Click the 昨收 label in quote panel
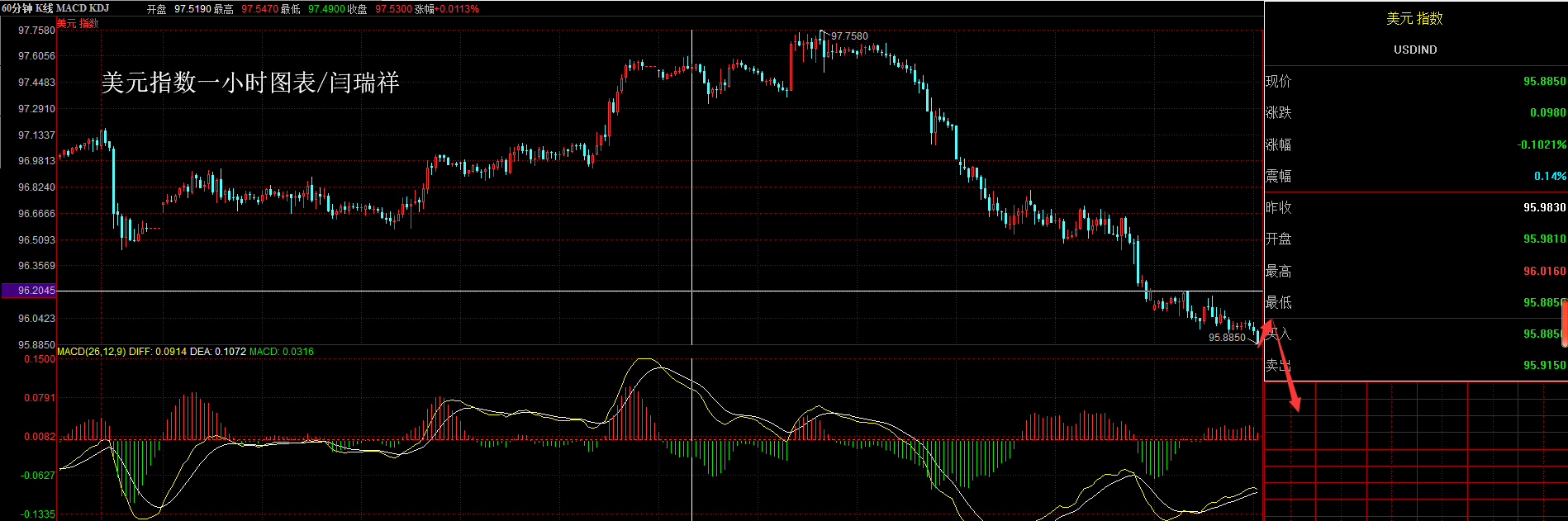Image resolution: width=1568 pixels, height=521 pixels. click(1278, 207)
